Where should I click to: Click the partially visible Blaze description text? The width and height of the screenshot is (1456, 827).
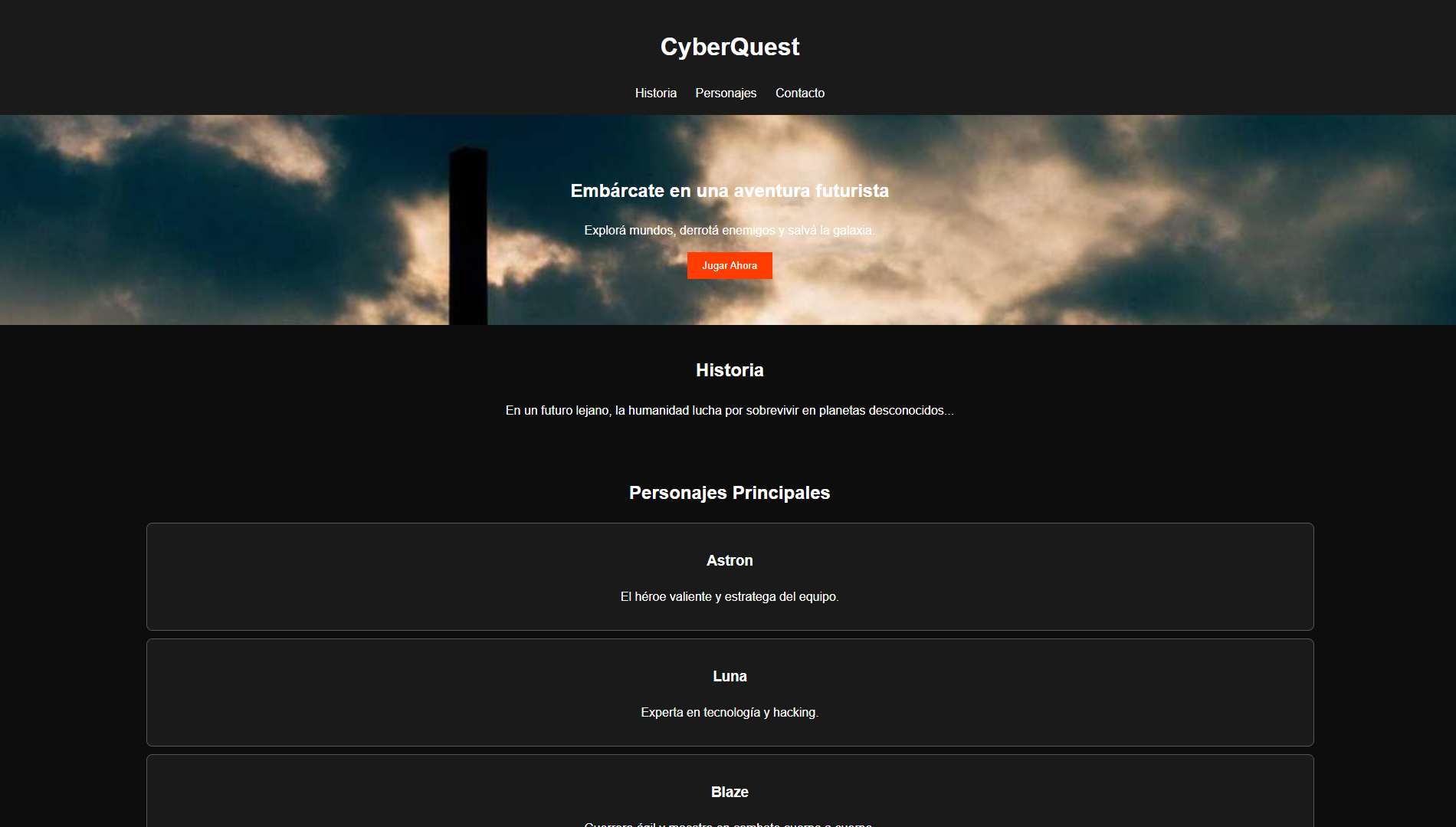[x=730, y=824]
